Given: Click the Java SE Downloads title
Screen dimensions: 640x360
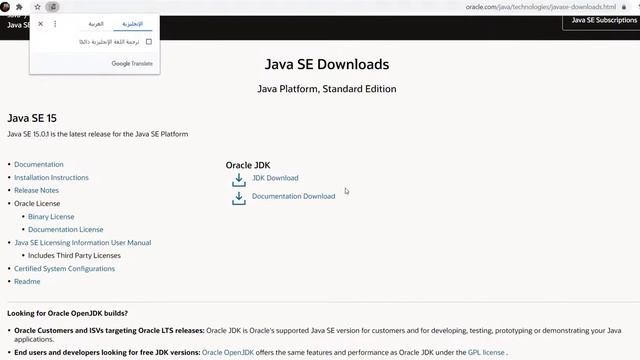Looking at the screenshot, I should pos(327,64).
